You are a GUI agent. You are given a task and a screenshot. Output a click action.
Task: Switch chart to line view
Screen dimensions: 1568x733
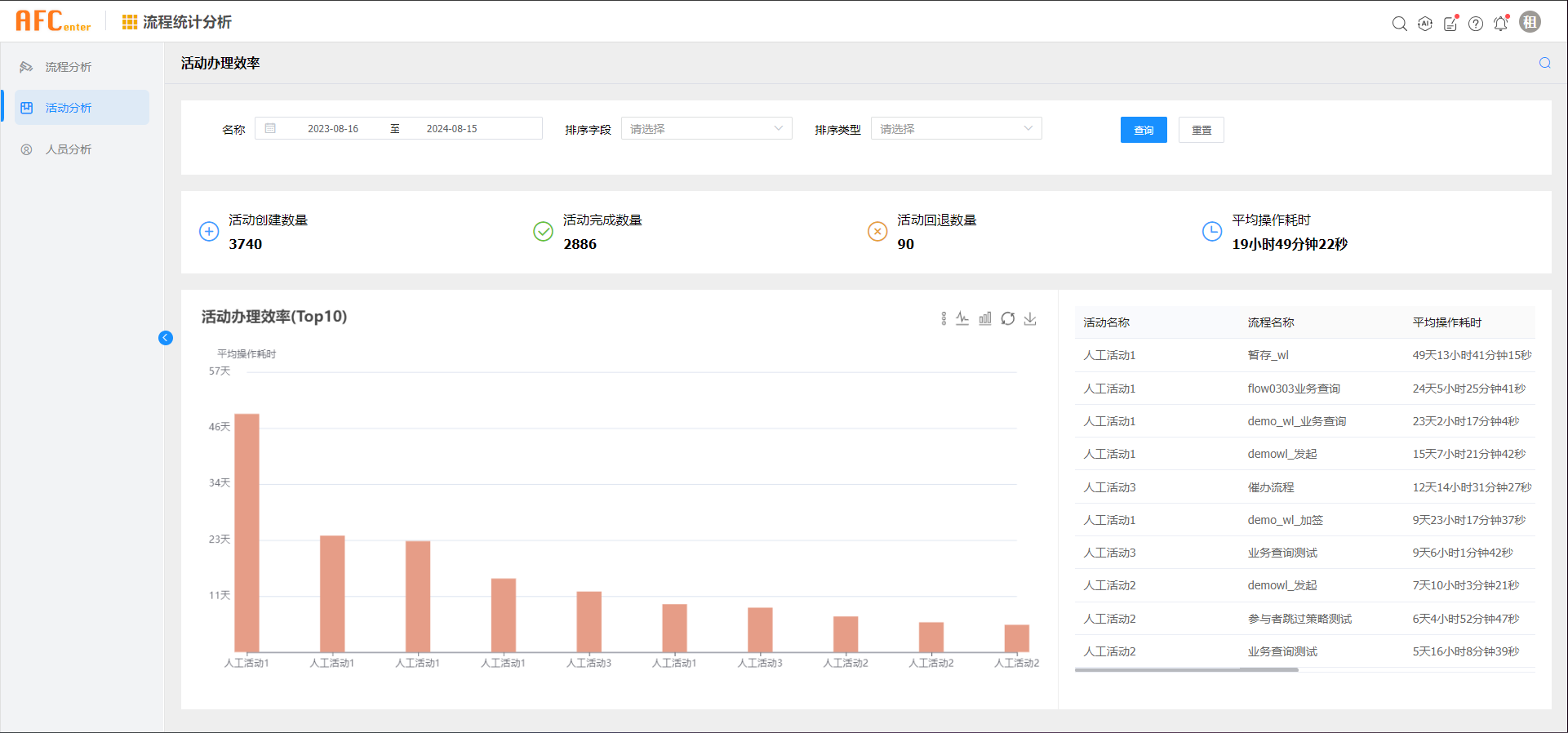coord(963,318)
